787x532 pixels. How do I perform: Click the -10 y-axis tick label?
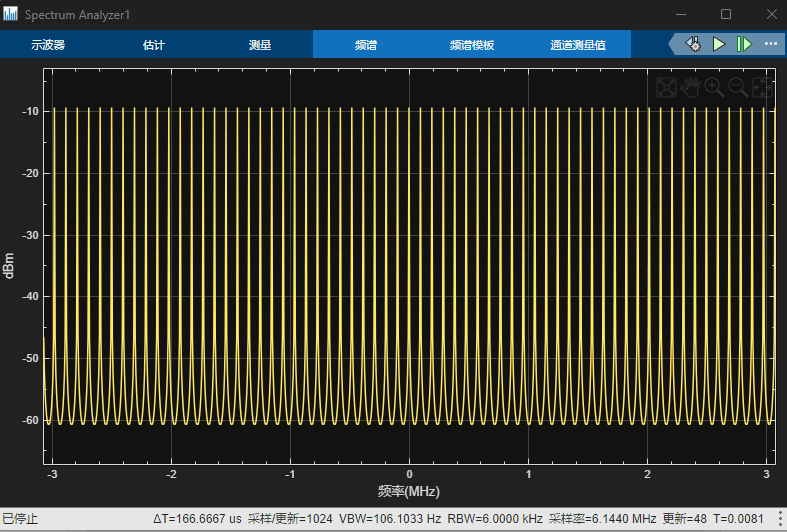31,111
